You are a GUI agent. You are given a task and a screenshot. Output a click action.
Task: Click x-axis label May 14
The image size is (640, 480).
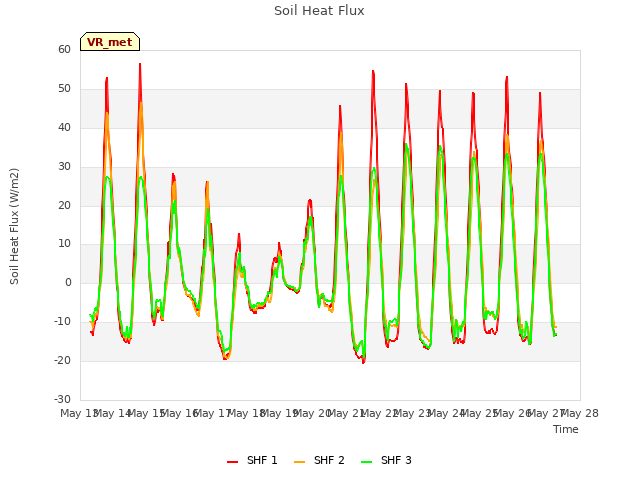tap(113, 413)
